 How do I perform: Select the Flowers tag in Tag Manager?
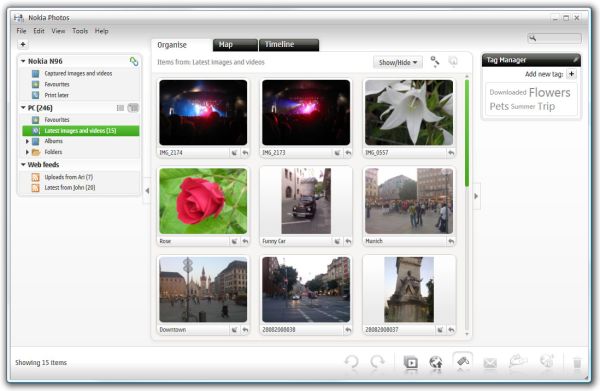click(x=549, y=92)
